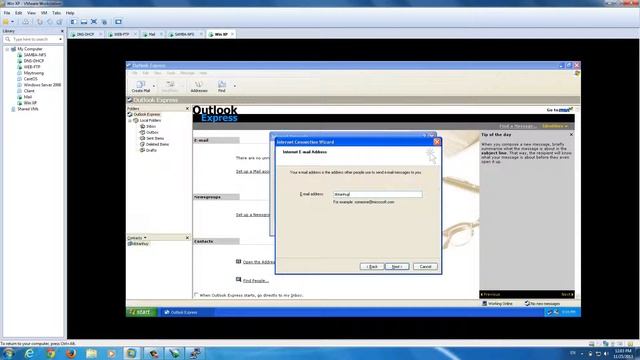The height and width of the screenshot is (360, 640).
Task: Click Cancel in Internet Connection Wizard
Action: [x=425, y=267]
